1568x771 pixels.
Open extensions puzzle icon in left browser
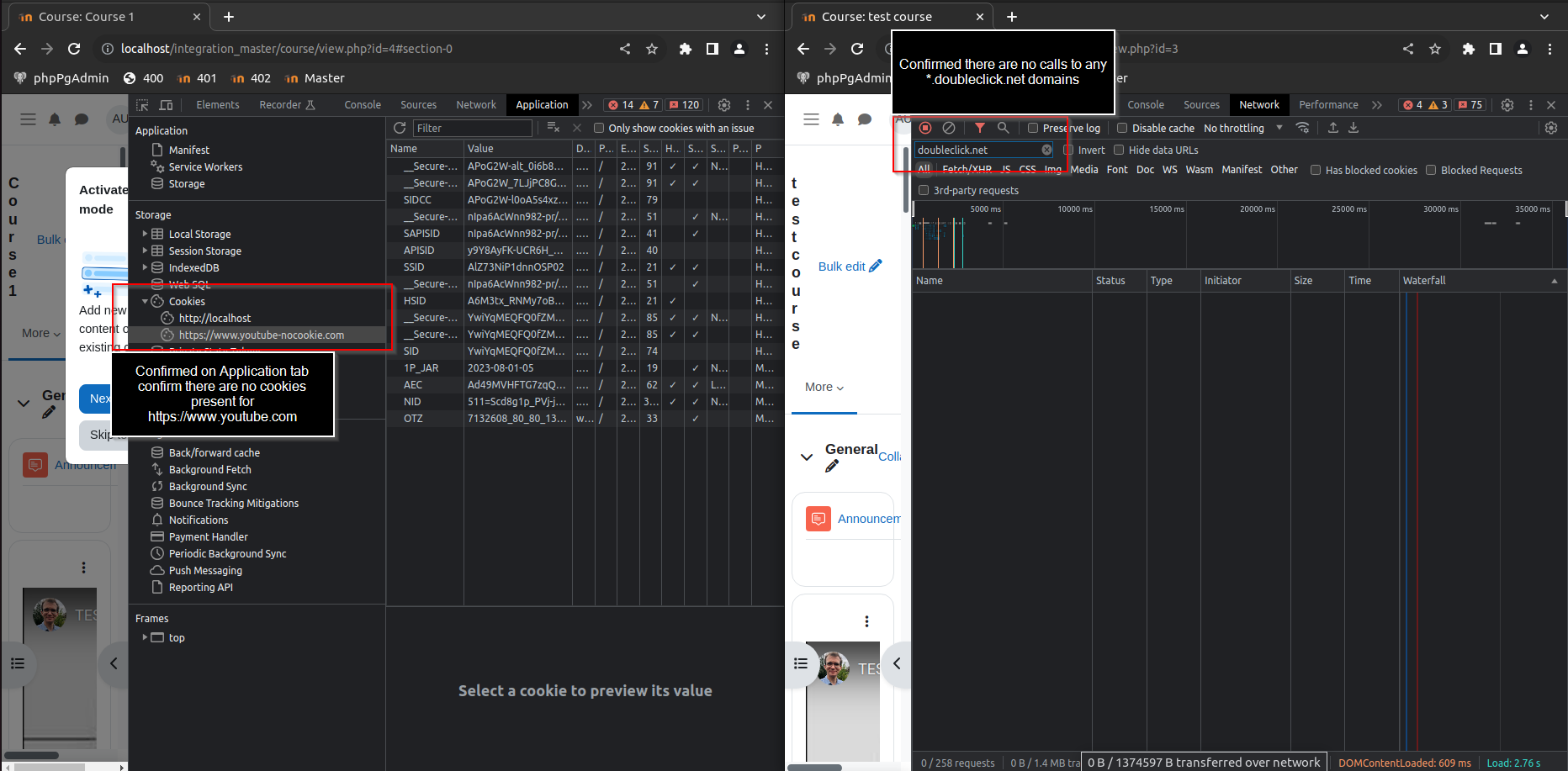(x=685, y=49)
